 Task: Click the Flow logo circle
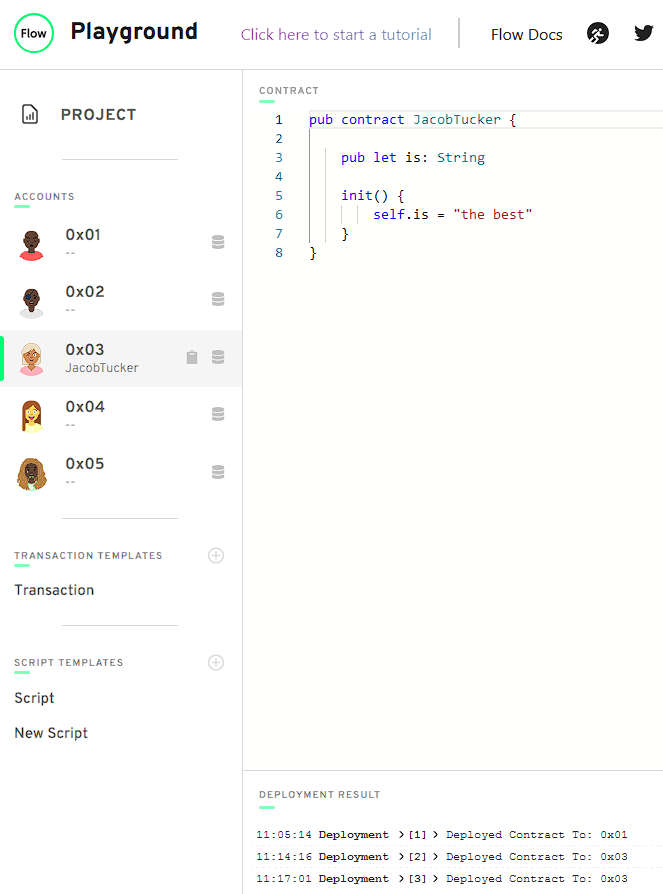click(x=34, y=34)
